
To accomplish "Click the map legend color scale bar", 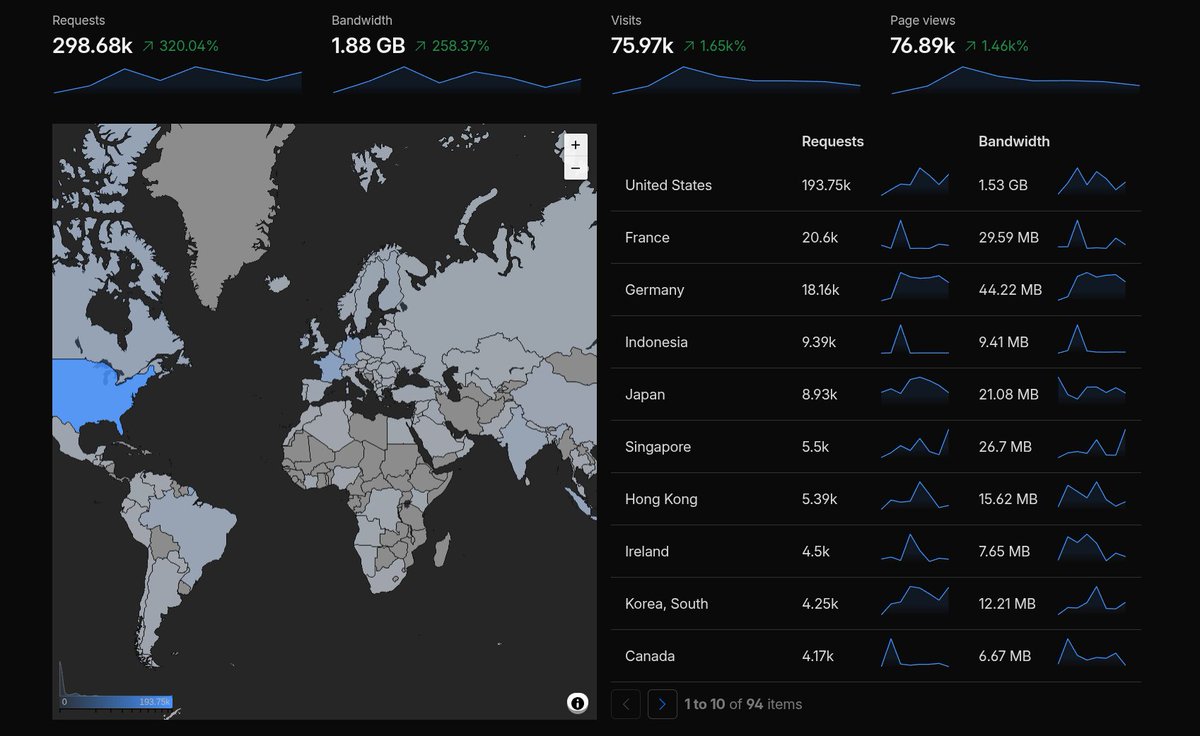I will click(116, 702).
